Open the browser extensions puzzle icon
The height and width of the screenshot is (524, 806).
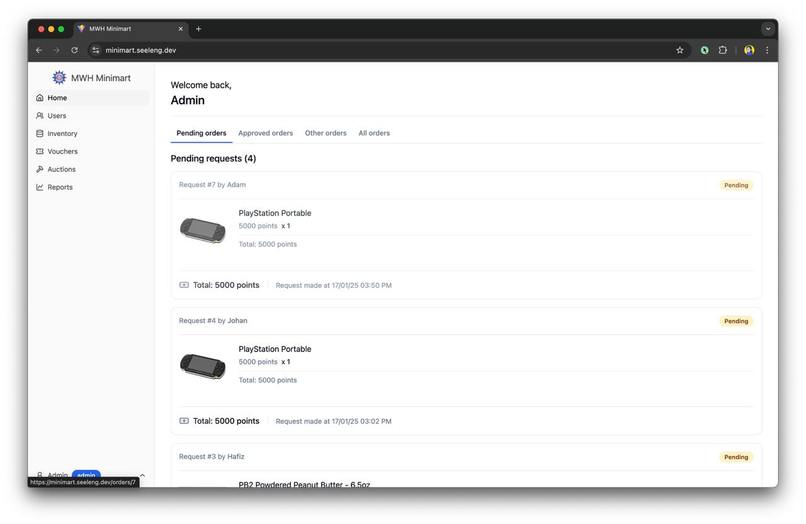pos(723,50)
